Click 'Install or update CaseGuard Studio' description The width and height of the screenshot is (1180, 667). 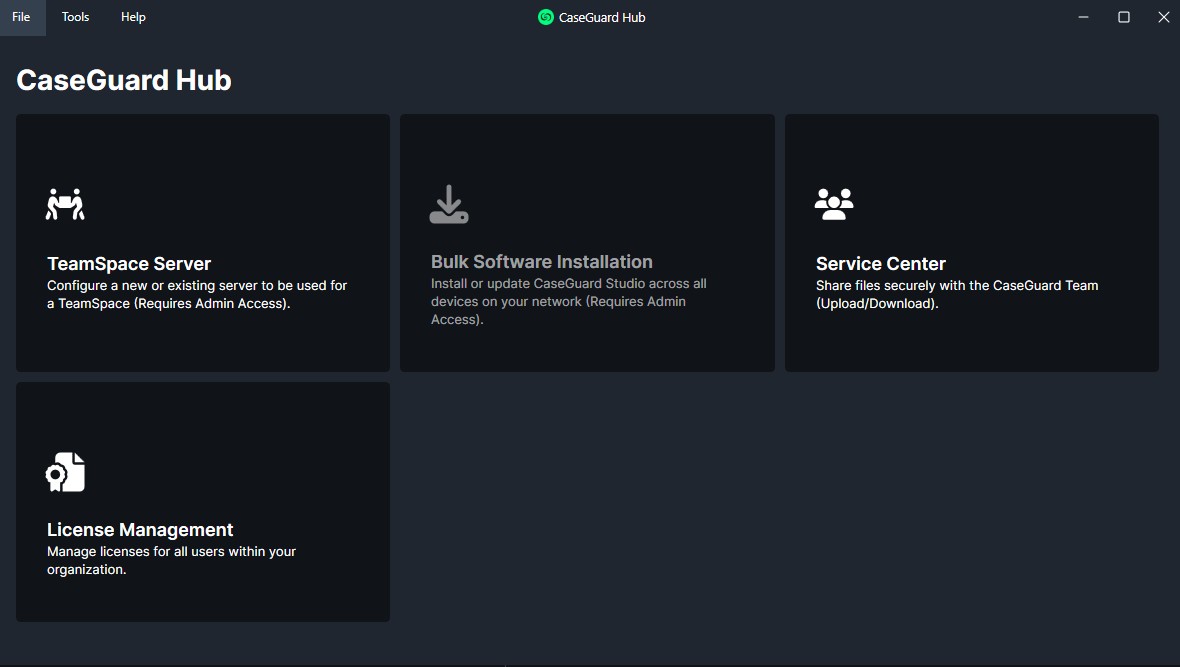569,301
